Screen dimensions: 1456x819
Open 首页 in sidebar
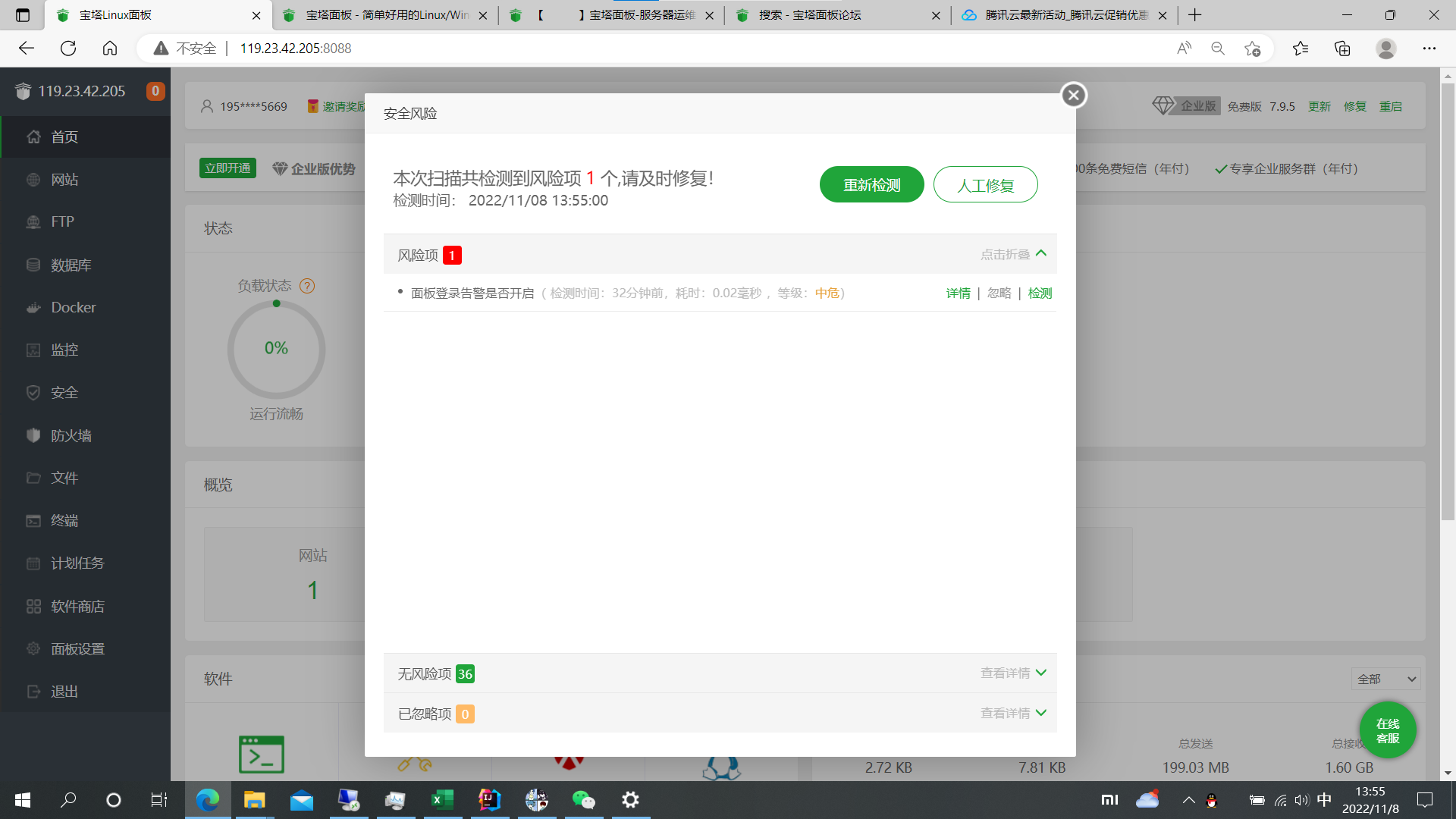tap(85, 137)
